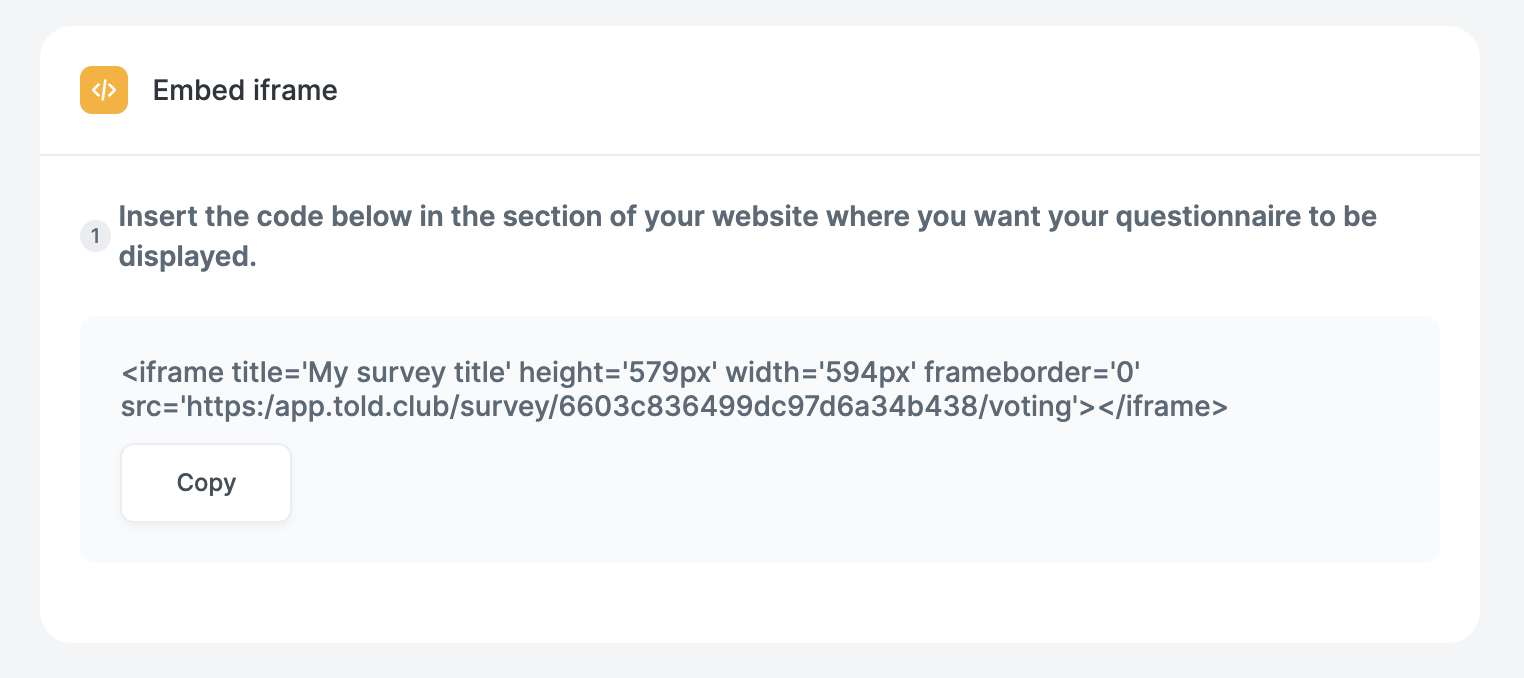The height and width of the screenshot is (678, 1524).
Task: Select the Embed iframe heading
Action: pos(245,90)
